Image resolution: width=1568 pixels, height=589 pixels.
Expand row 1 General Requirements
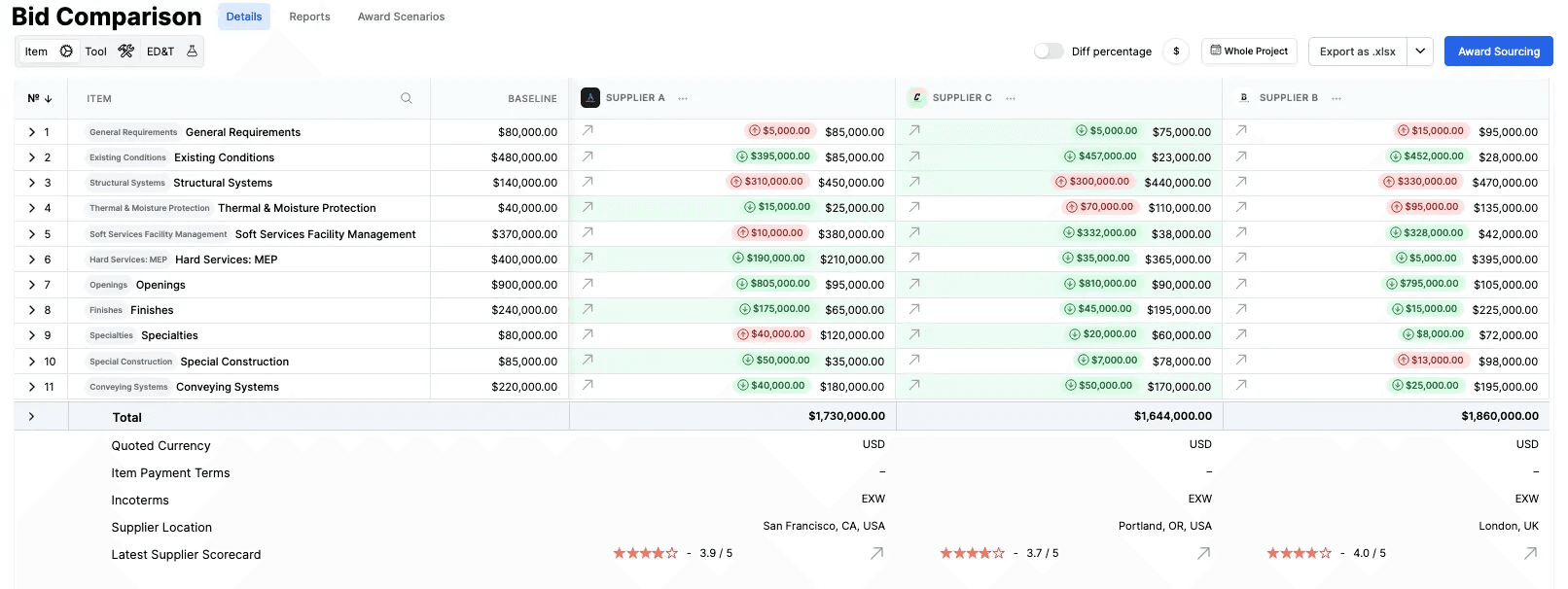(x=31, y=132)
